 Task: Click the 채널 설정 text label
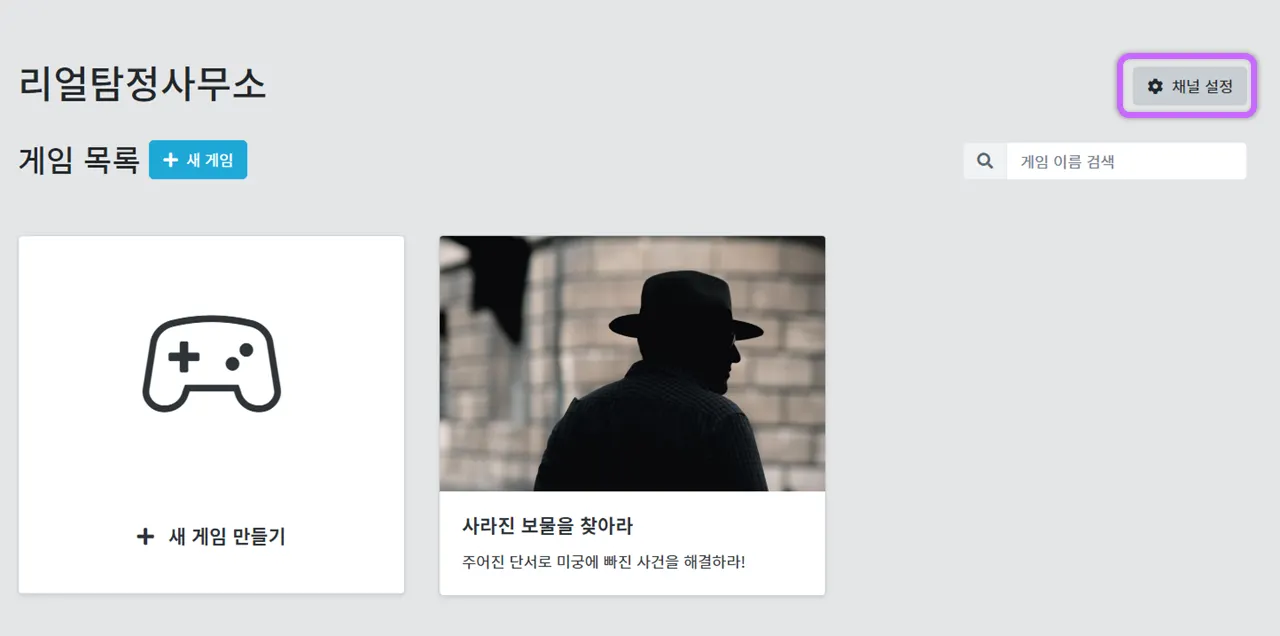(1203, 86)
